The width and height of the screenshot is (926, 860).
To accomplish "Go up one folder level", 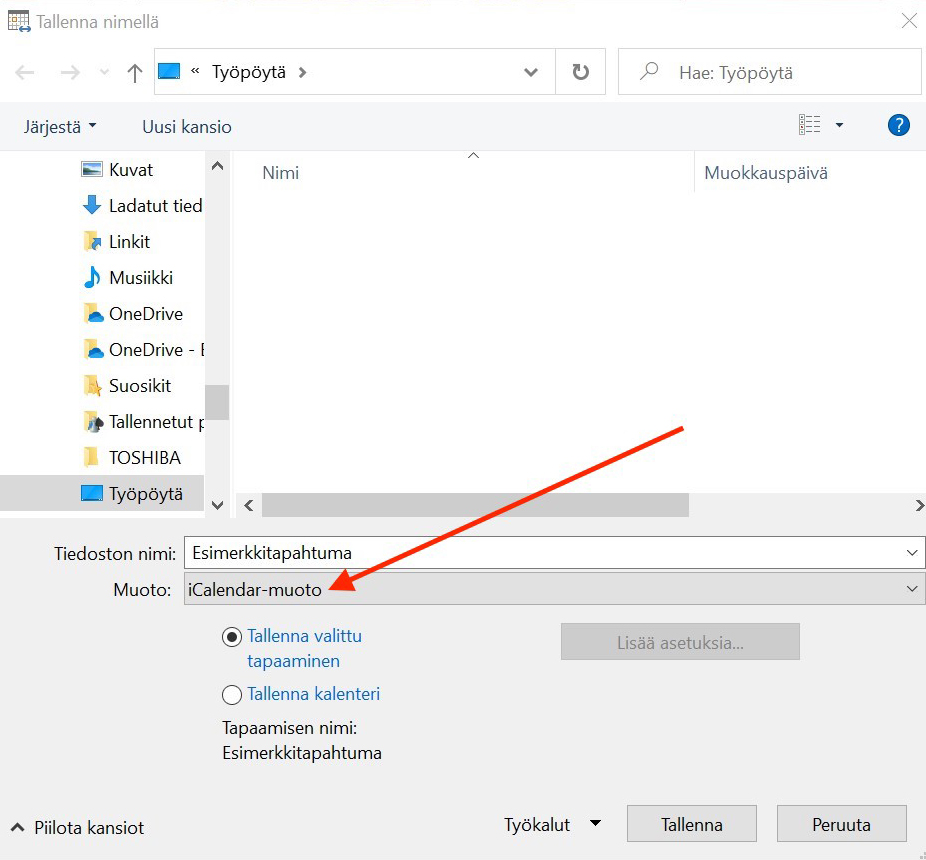I will [x=135, y=73].
